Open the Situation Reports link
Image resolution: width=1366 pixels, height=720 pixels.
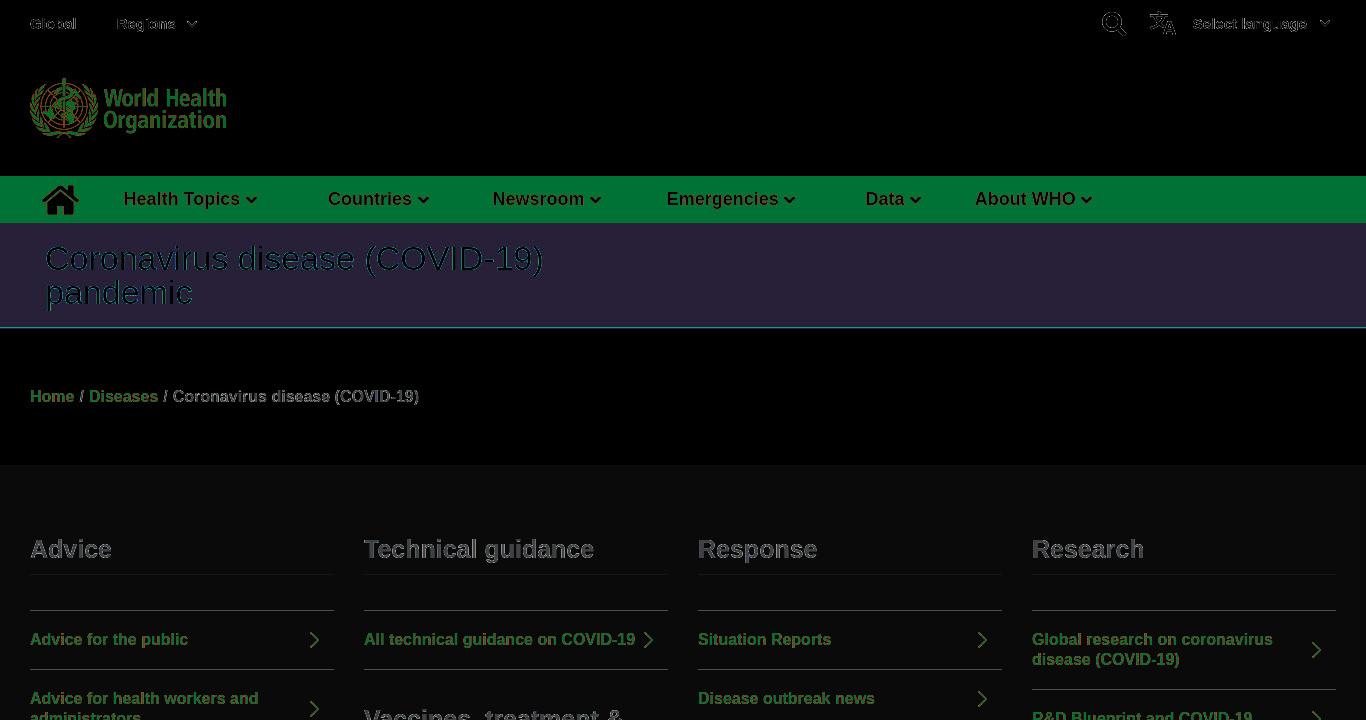click(x=764, y=640)
